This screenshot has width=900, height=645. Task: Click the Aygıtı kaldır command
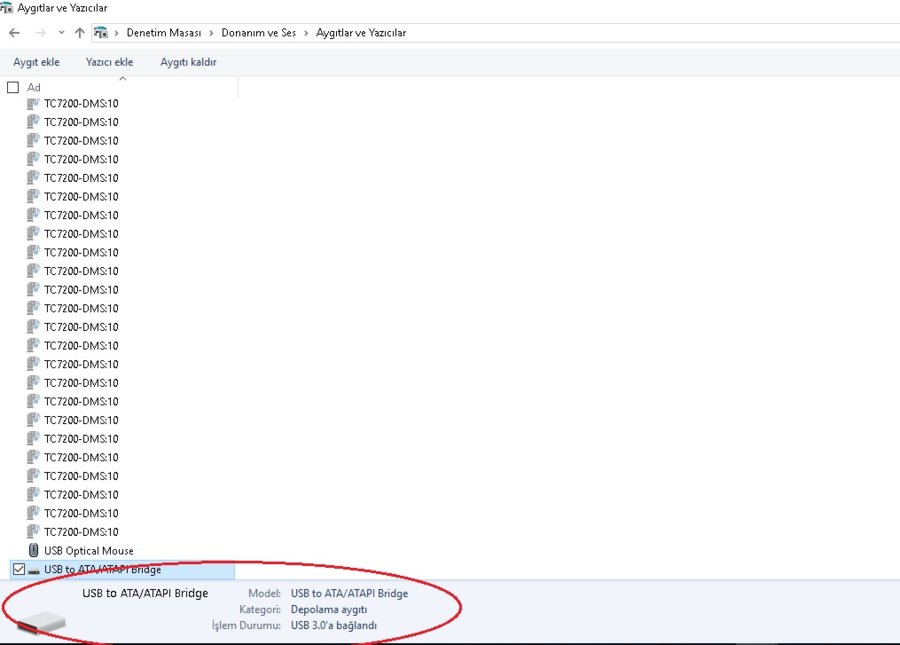click(188, 62)
